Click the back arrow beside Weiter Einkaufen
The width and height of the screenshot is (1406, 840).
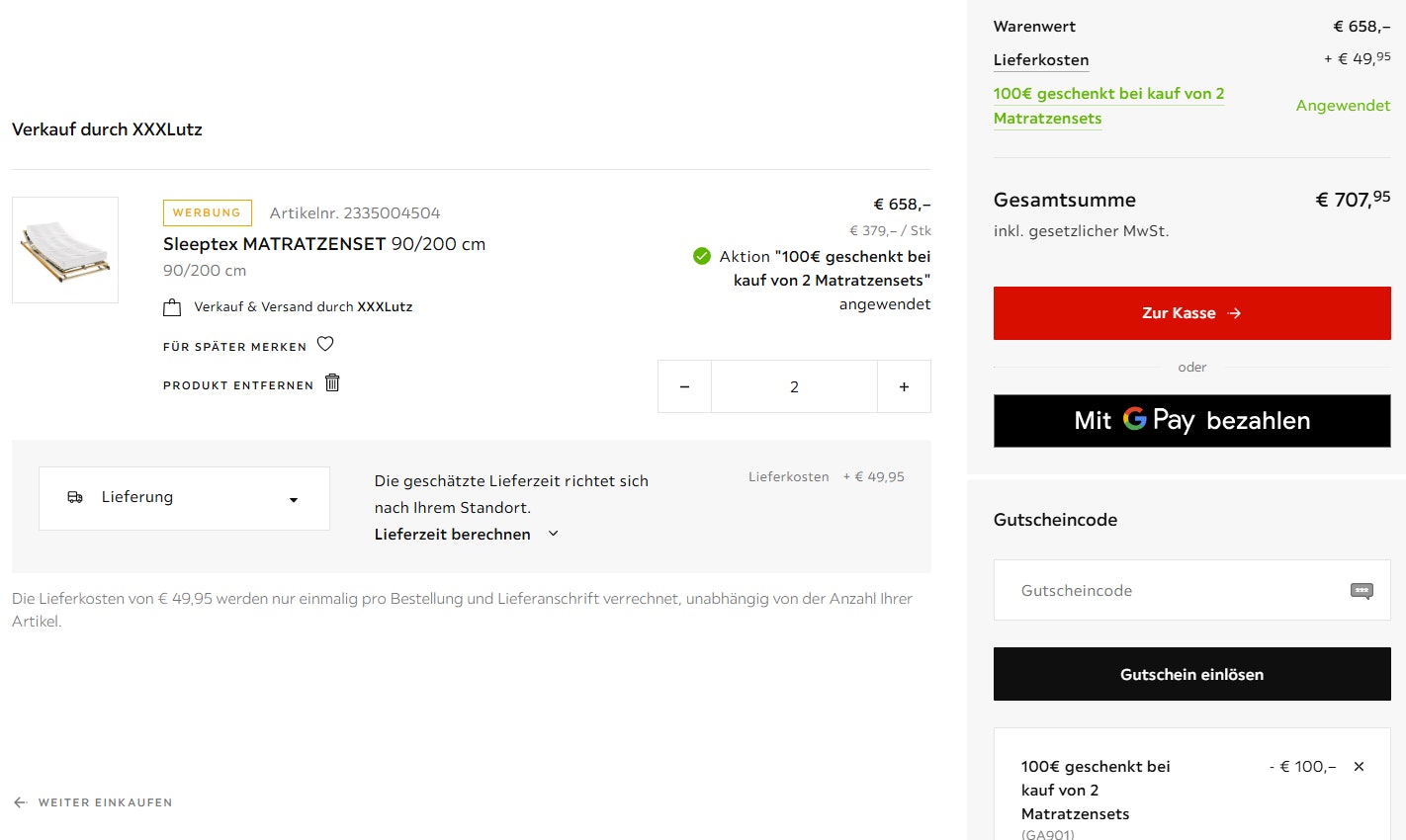pyautogui.click(x=20, y=802)
